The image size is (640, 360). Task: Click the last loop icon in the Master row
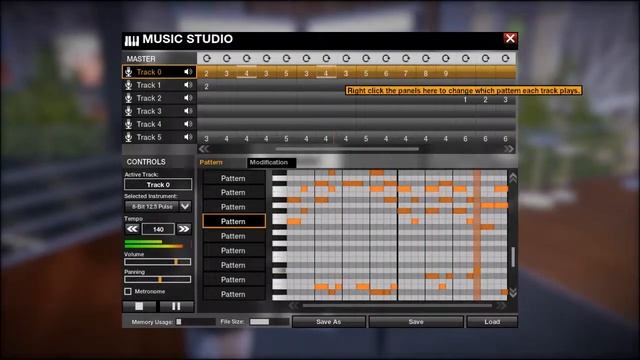(x=505, y=58)
